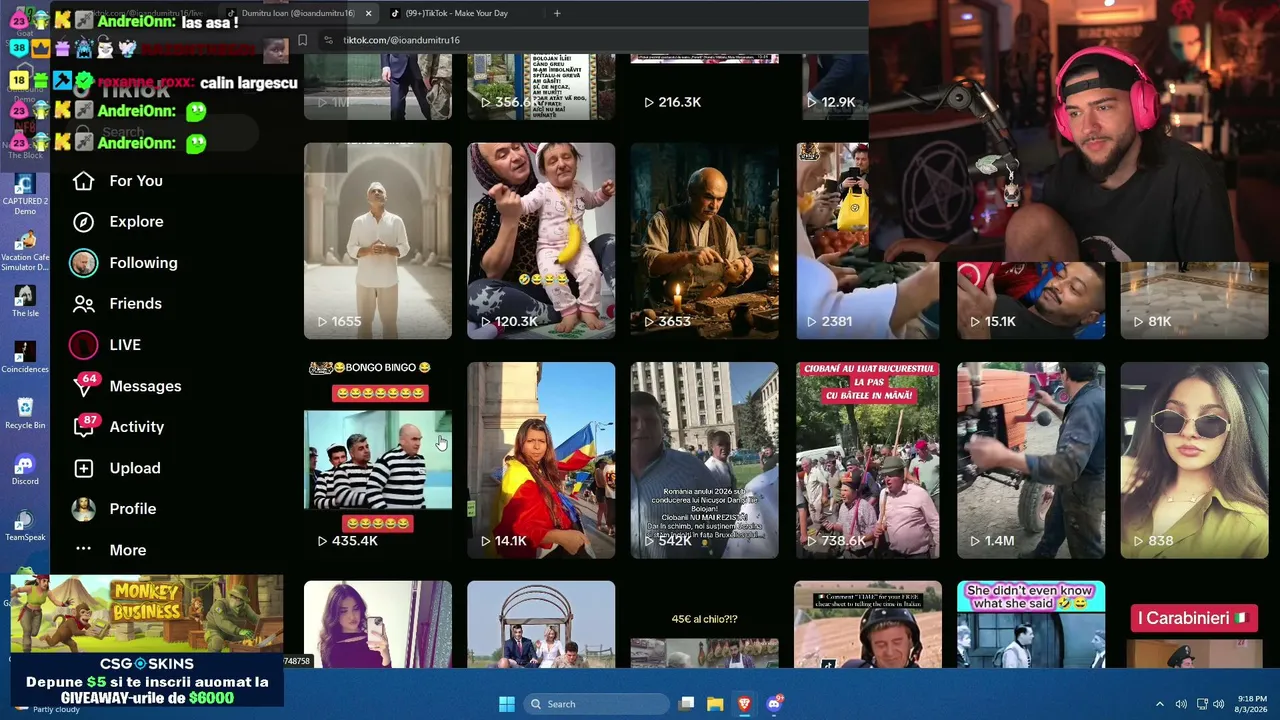Play the candlelit video with 3653 views

coord(704,241)
